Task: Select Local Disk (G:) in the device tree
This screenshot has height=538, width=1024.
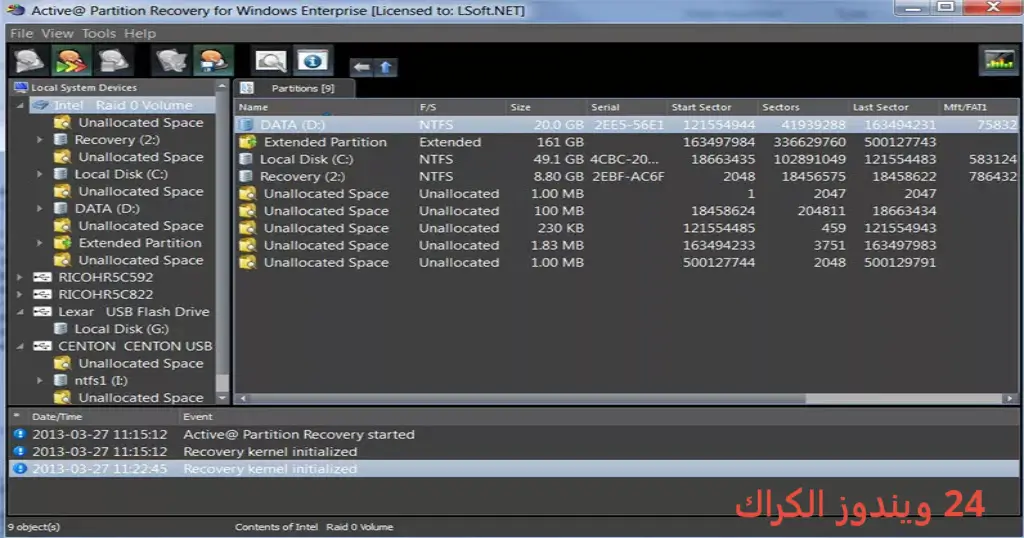Action: 121,329
